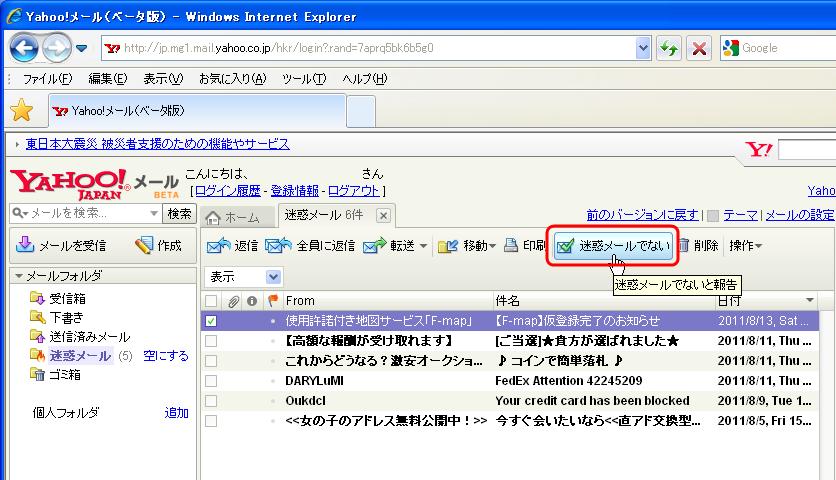
Task: Open the 受信箱 folder
Action: pyautogui.click(x=58, y=298)
